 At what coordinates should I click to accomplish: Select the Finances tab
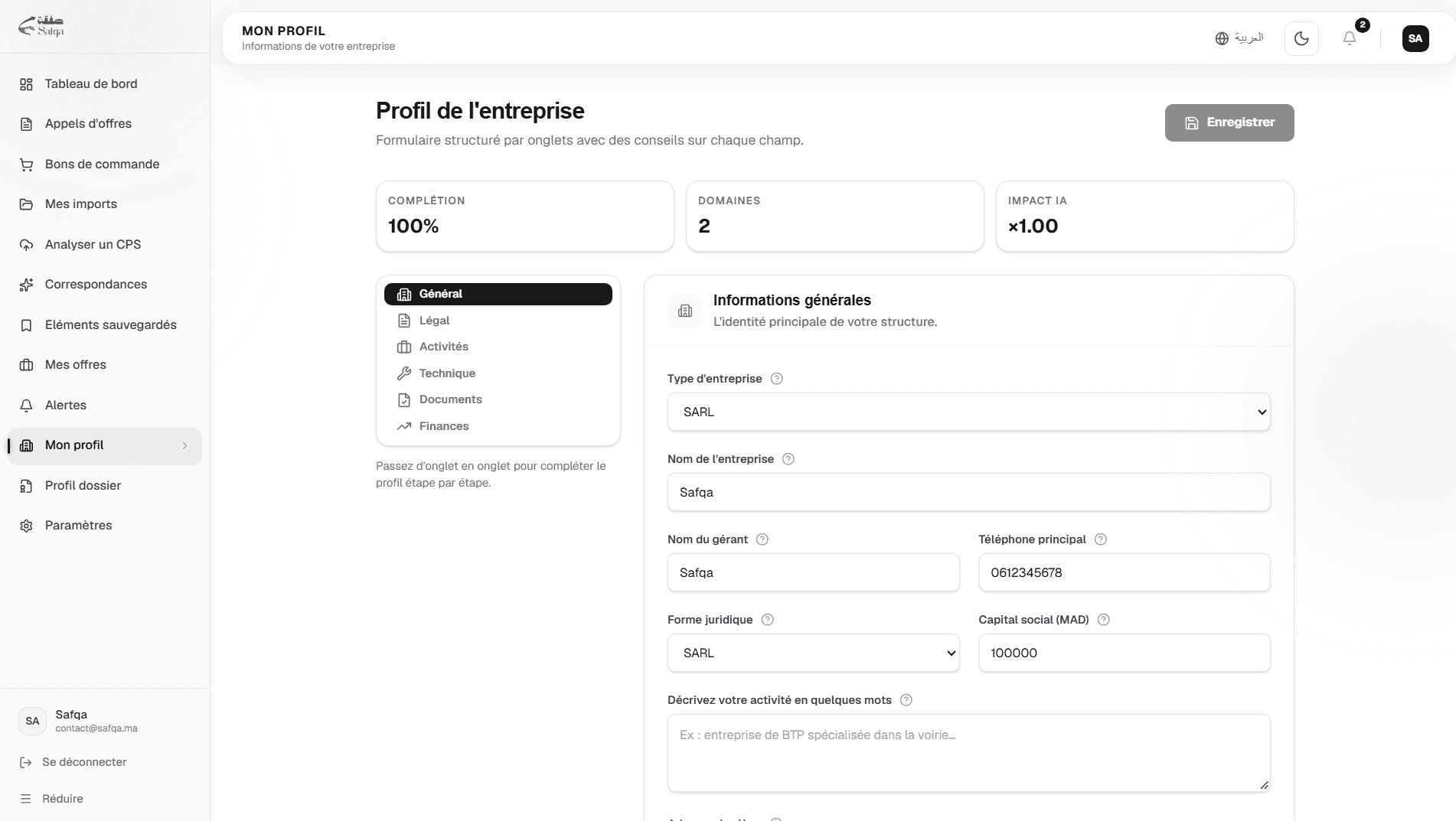pos(498,426)
